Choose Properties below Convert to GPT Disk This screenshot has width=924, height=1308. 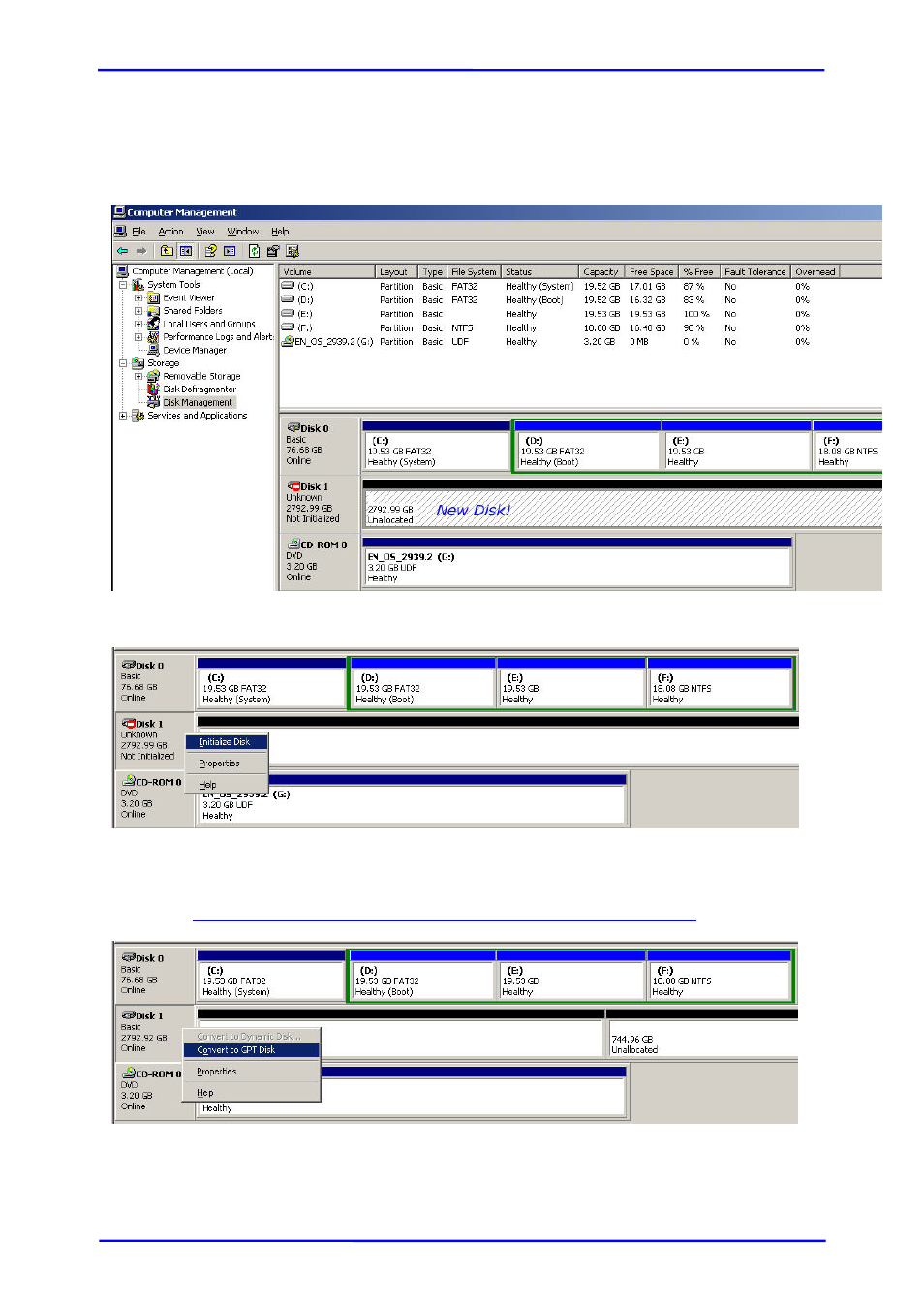(x=252, y=1072)
